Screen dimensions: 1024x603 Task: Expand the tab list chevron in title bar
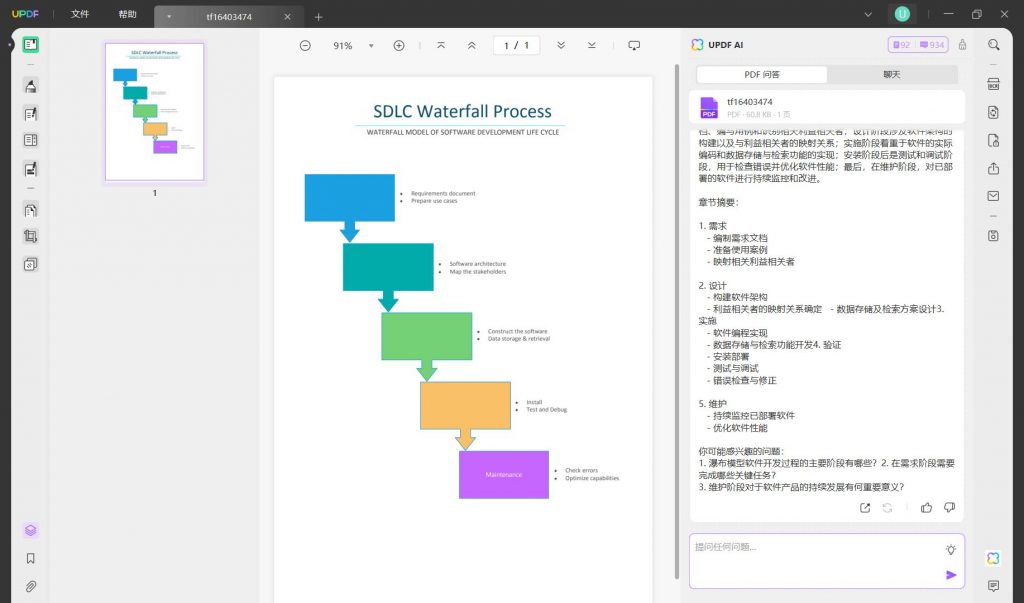868,14
